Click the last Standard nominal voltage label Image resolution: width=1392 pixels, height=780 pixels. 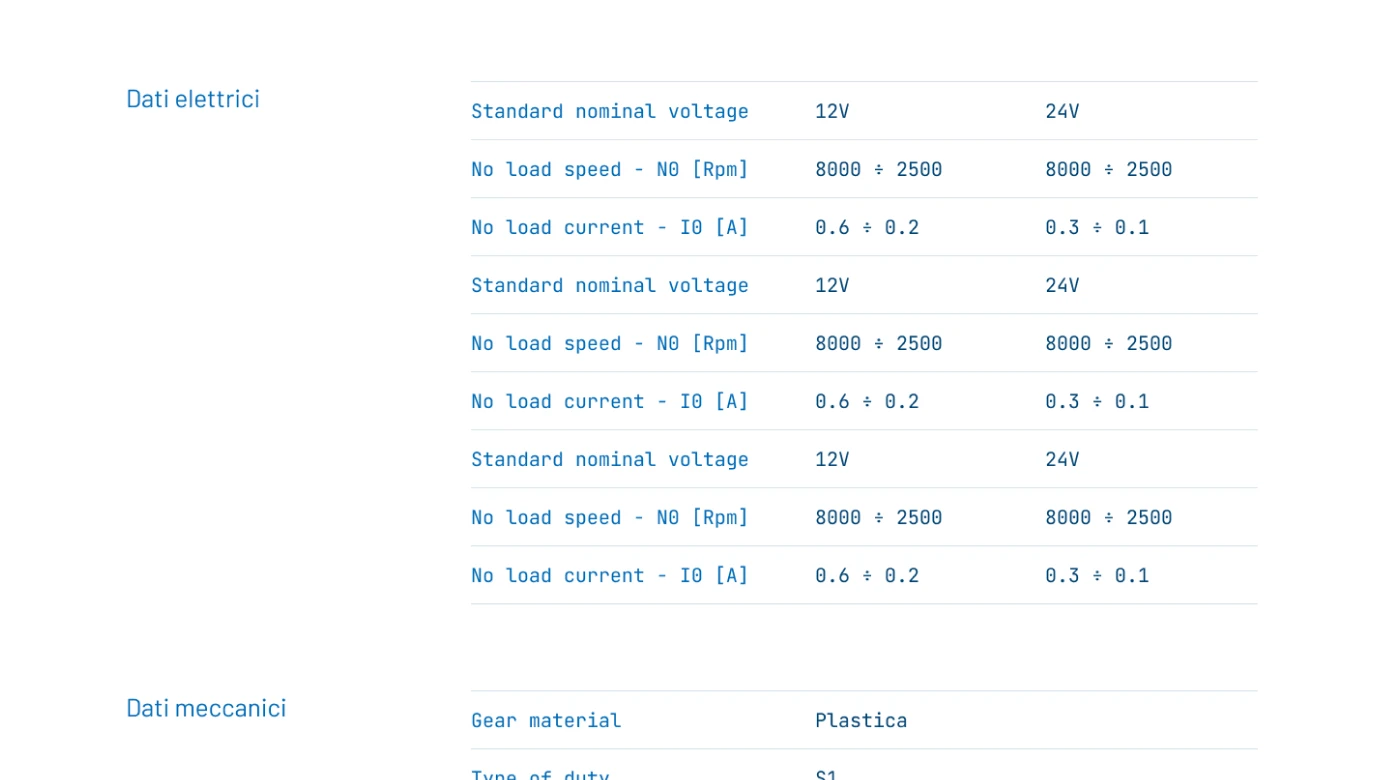610,459
